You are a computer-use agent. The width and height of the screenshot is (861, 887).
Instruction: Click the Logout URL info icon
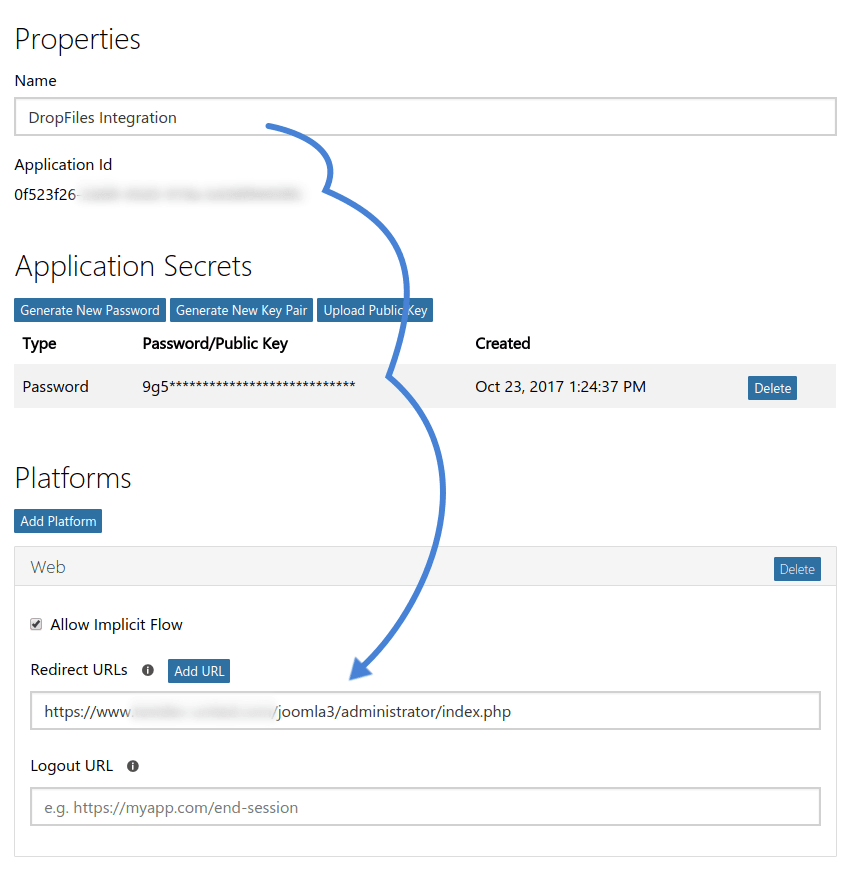click(133, 766)
